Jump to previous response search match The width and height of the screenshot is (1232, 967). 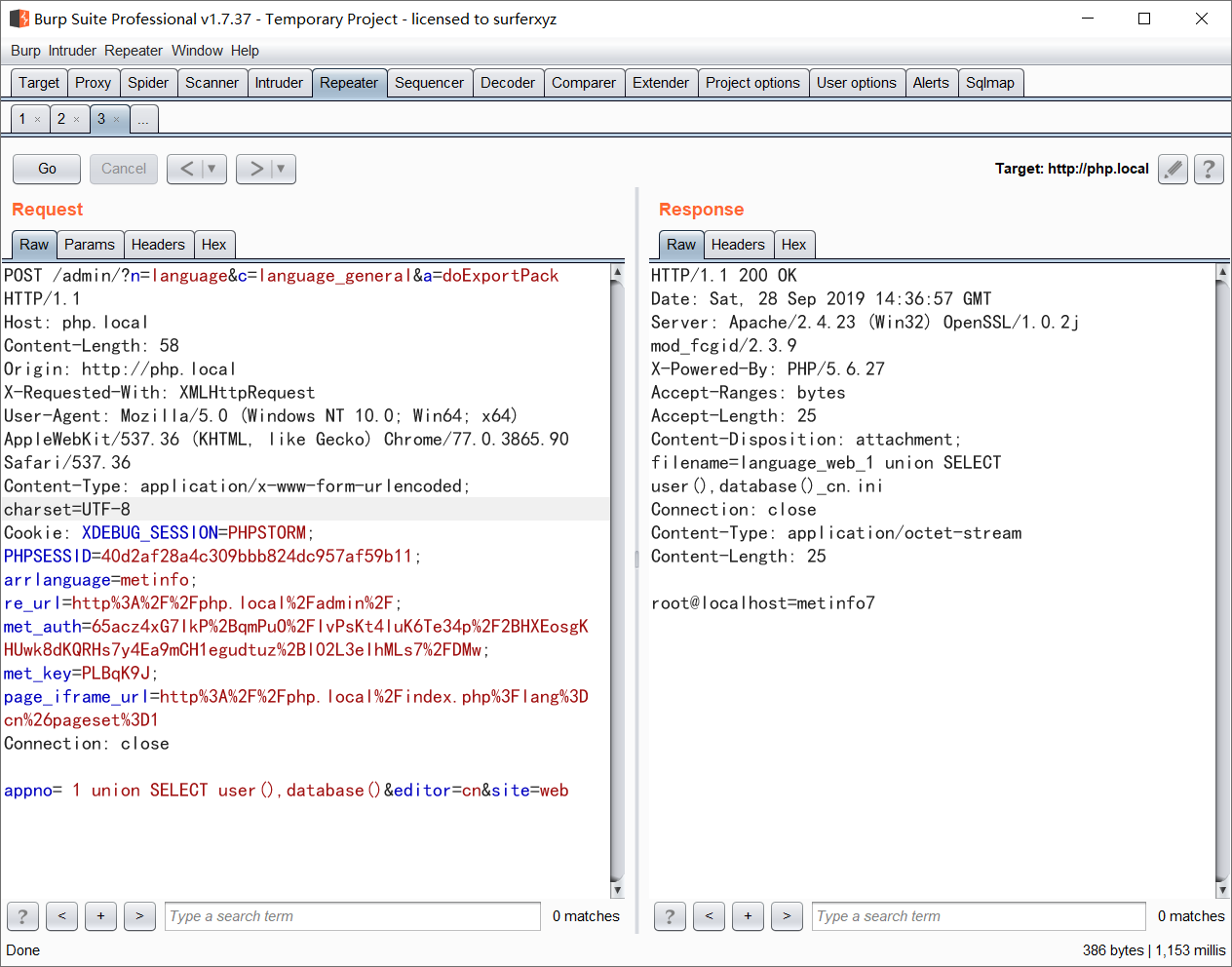point(709,916)
